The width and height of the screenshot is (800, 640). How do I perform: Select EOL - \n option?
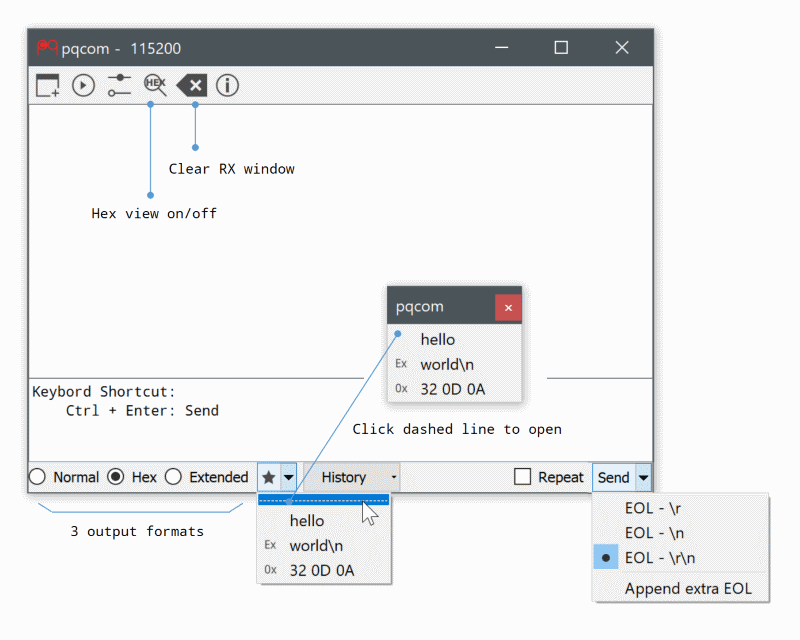click(x=680, y=533)
